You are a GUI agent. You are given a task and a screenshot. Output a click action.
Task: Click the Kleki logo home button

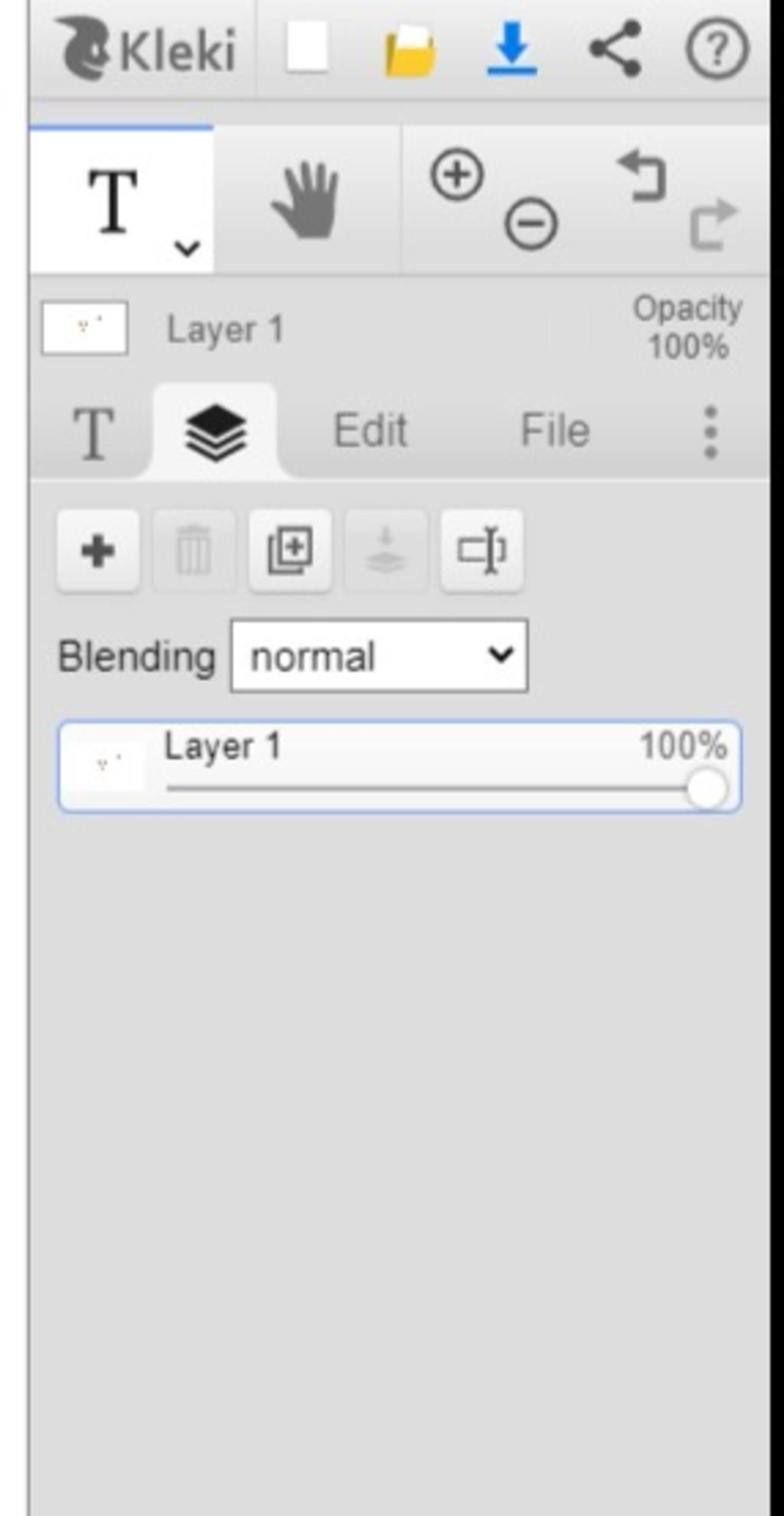pyautogui.click(x=145, y=50)
